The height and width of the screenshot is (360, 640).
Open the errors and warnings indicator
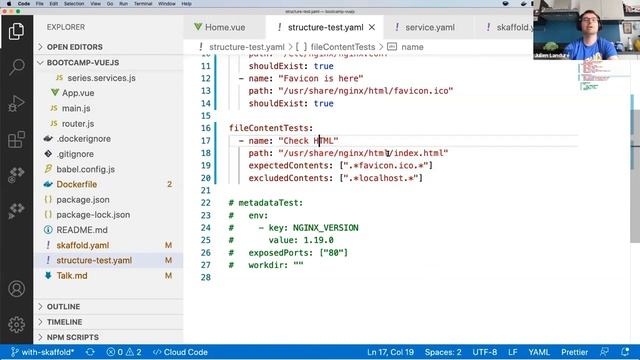tap(124, 352)
